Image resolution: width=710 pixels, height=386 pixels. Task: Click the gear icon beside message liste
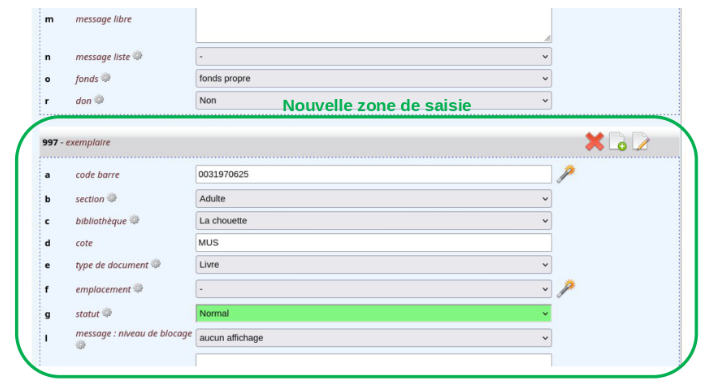coord(138,56)
